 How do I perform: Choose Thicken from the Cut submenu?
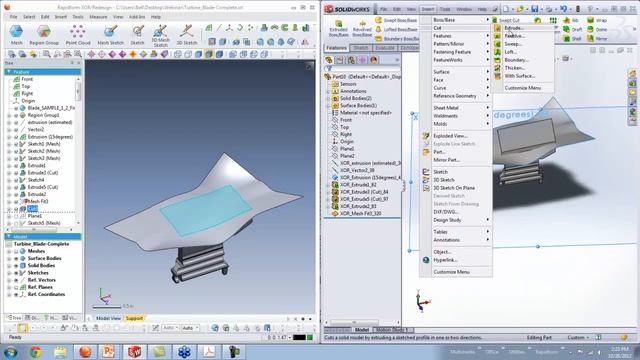coord(524,68)
